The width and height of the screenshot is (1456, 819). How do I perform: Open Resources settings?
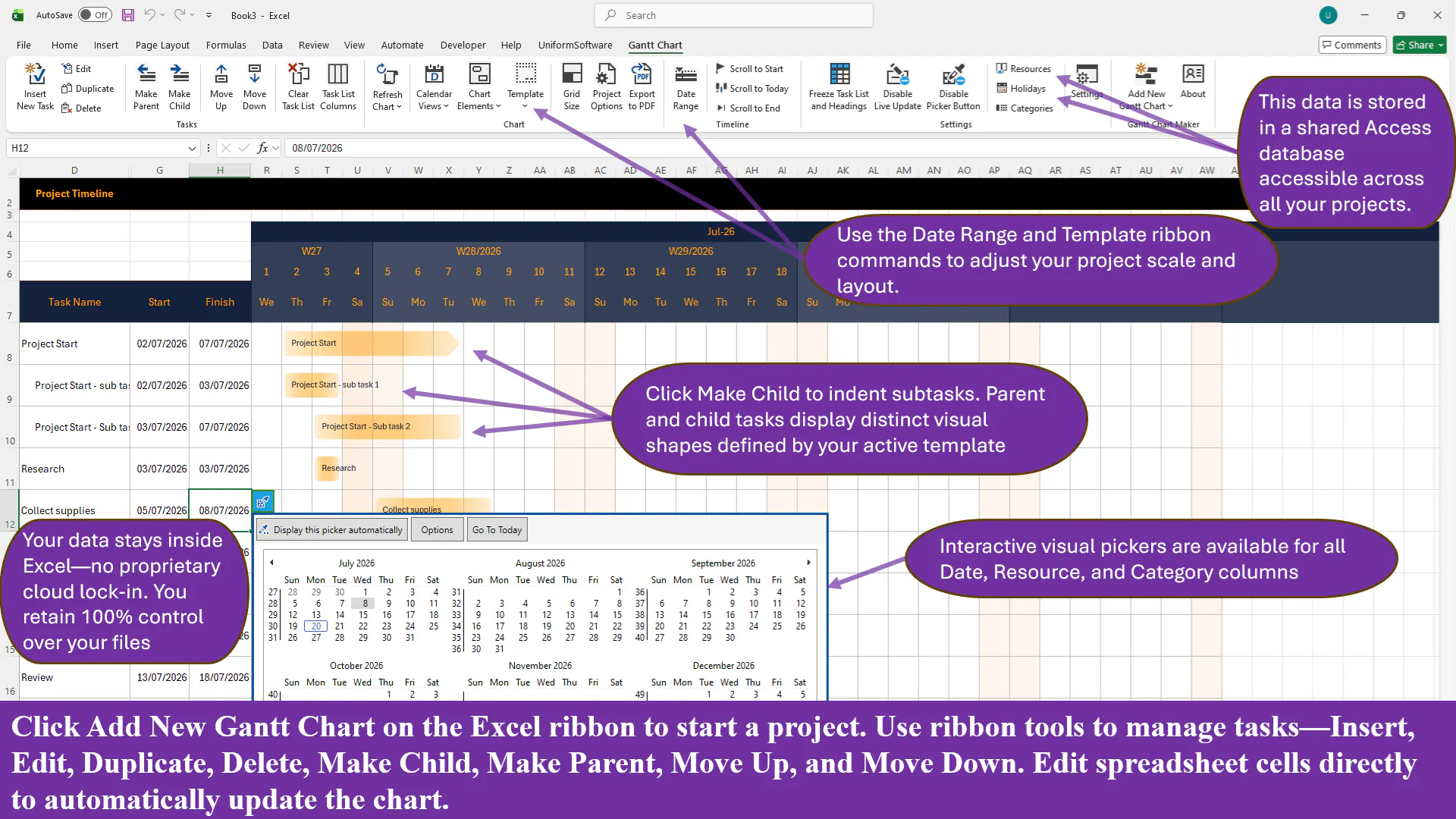pos(1024,68)
